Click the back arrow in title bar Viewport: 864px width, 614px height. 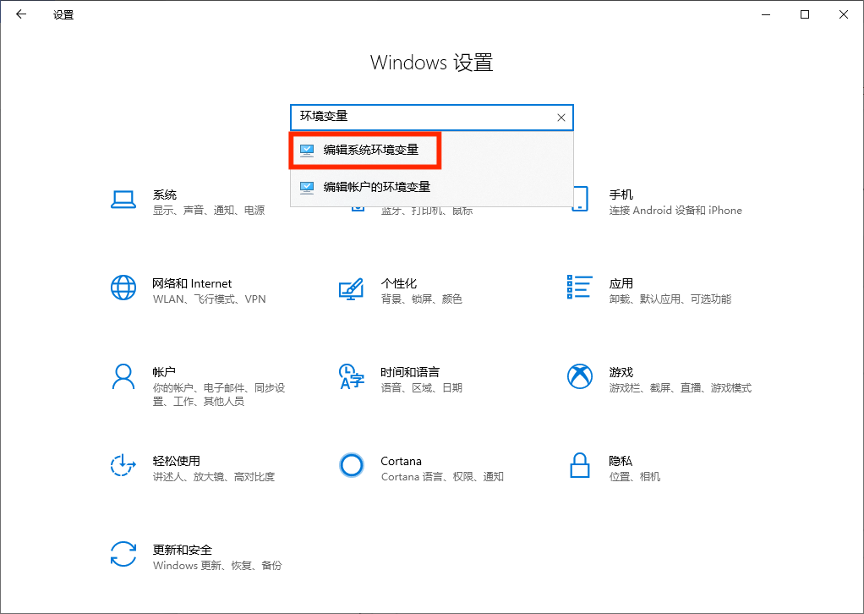tap(21, 15)
